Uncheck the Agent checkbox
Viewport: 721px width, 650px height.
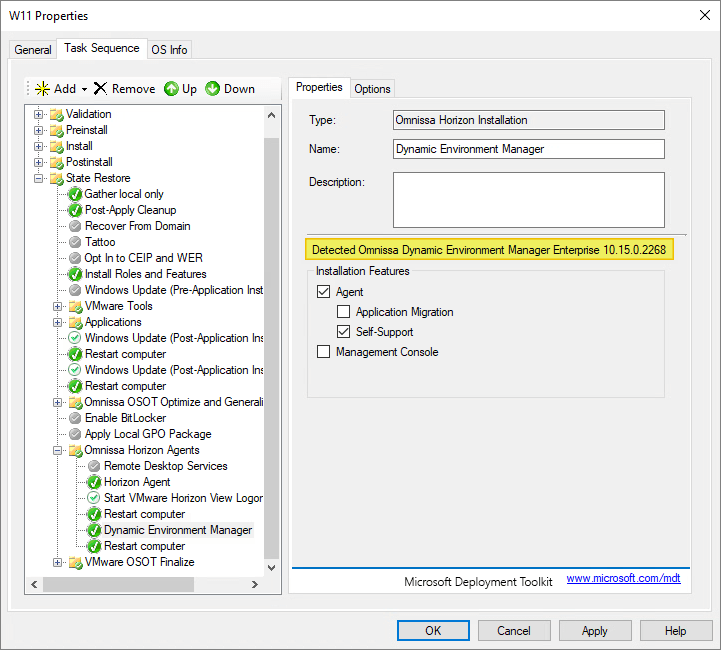point(323,292)
